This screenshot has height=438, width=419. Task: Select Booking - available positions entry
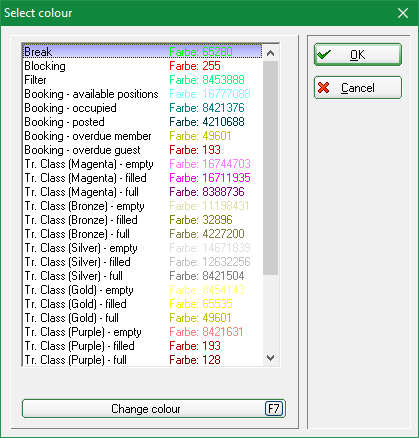coord(143,94)
